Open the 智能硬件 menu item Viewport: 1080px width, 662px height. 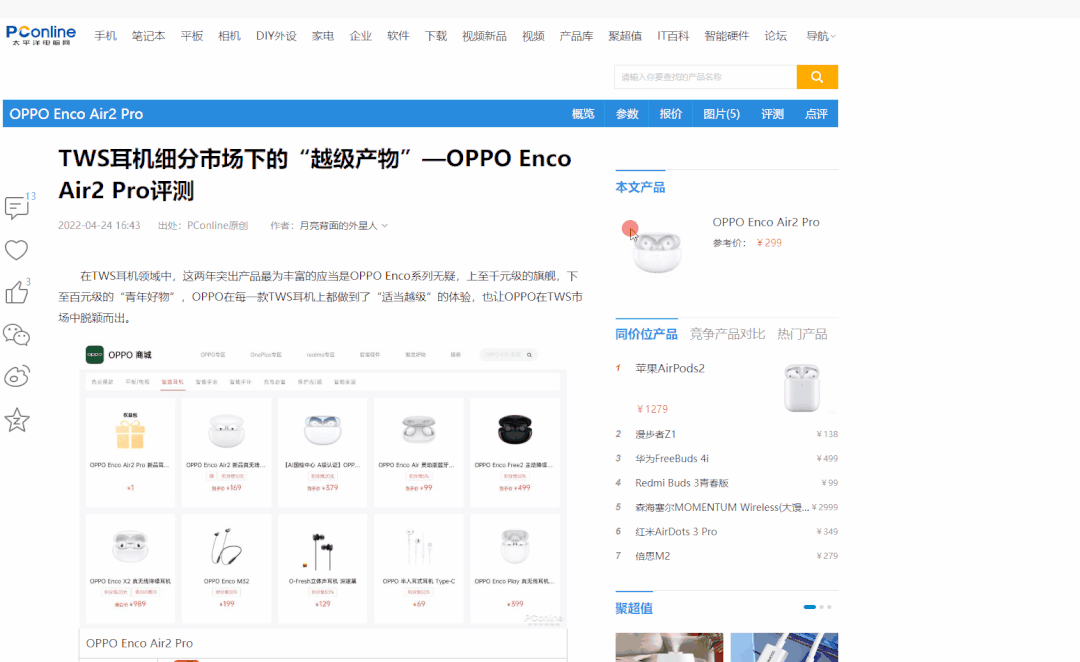pos(726,36)
